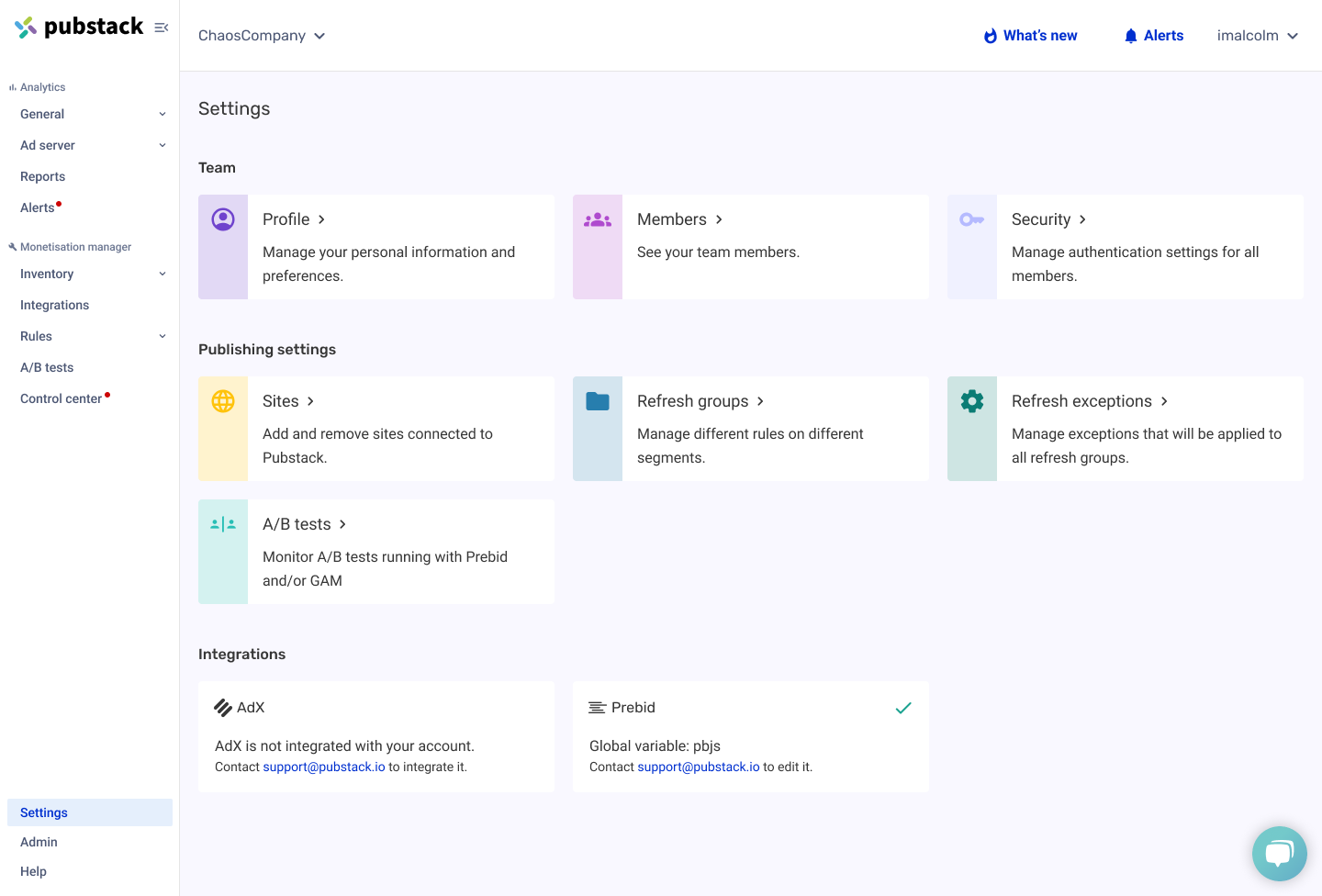This screenshot has width=1322, height=896.
Task: Click the Profile card user icon
Action: tap(223, 219)
